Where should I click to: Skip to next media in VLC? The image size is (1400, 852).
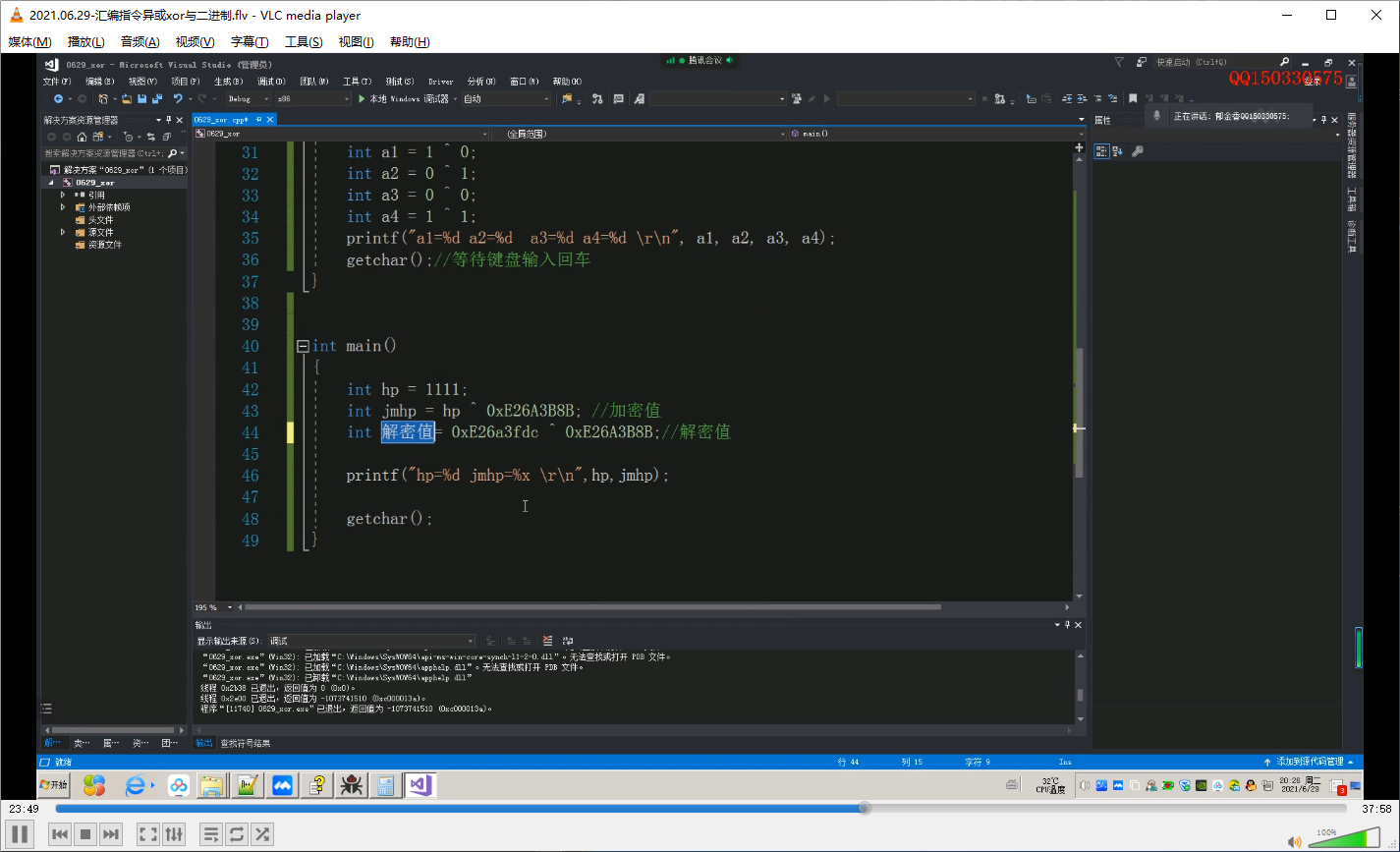click(x=111, y=834)
